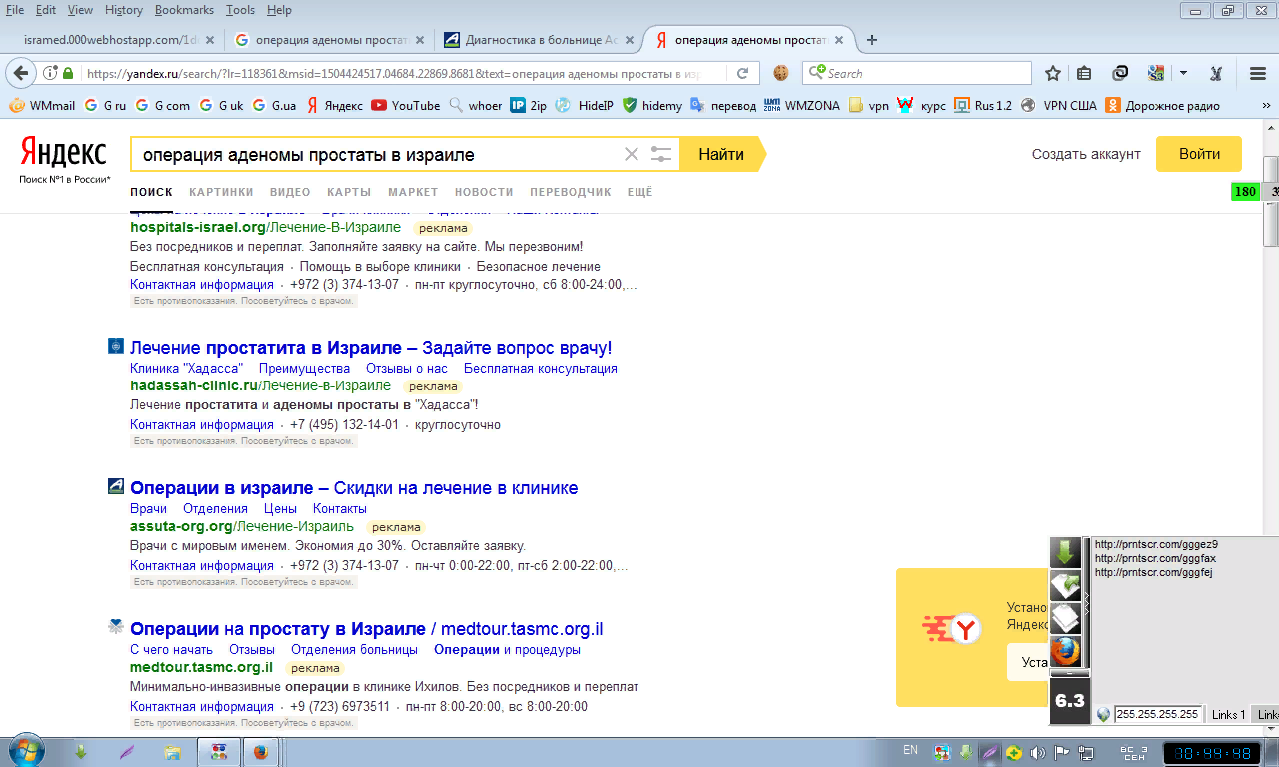Open whoer bookmark
This screenshot has height=767, width=1279.
(476, 105)
